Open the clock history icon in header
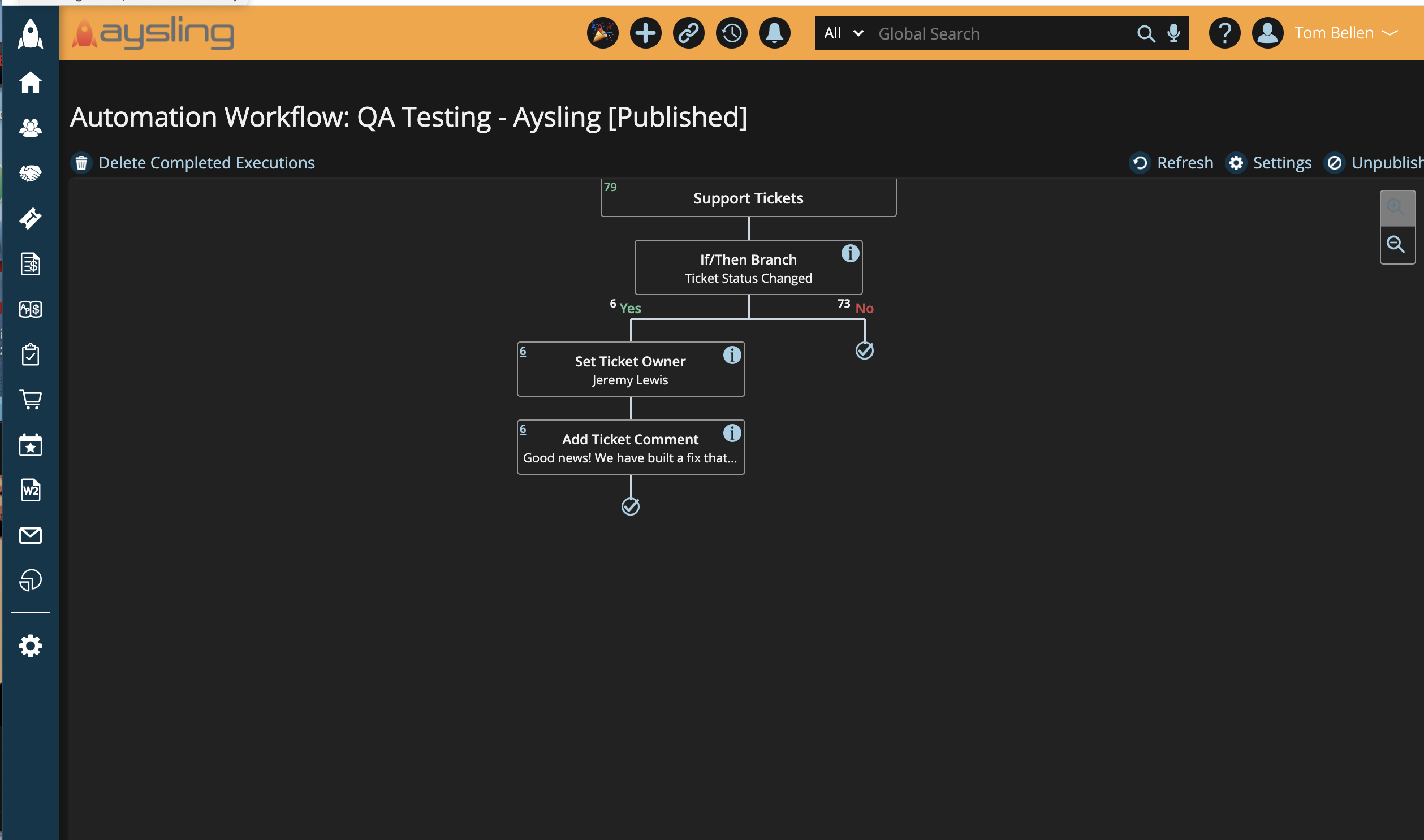1424x840 pixels. [732, 33]
